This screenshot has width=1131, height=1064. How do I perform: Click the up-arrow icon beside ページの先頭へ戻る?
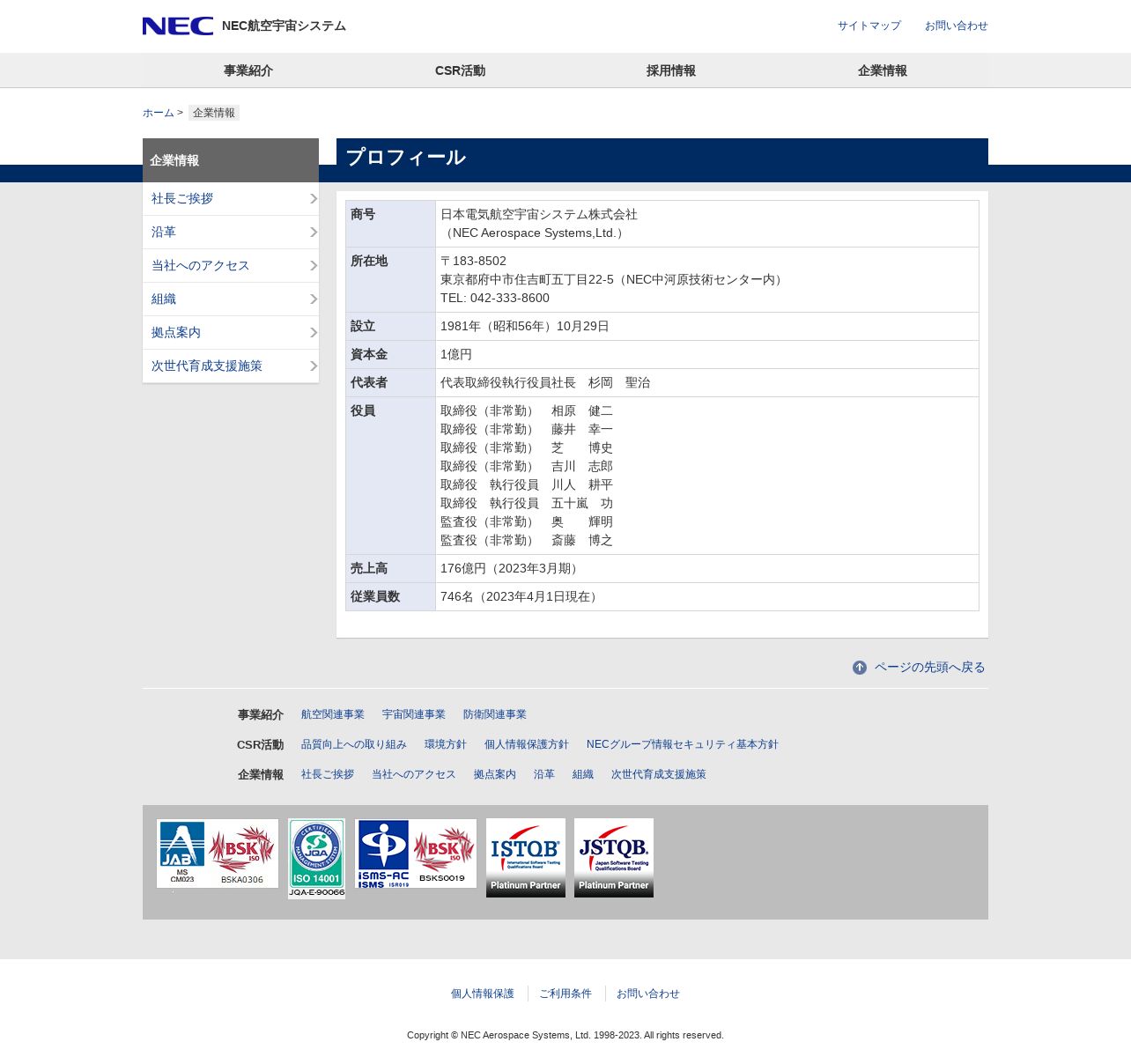tap(860, 668)
